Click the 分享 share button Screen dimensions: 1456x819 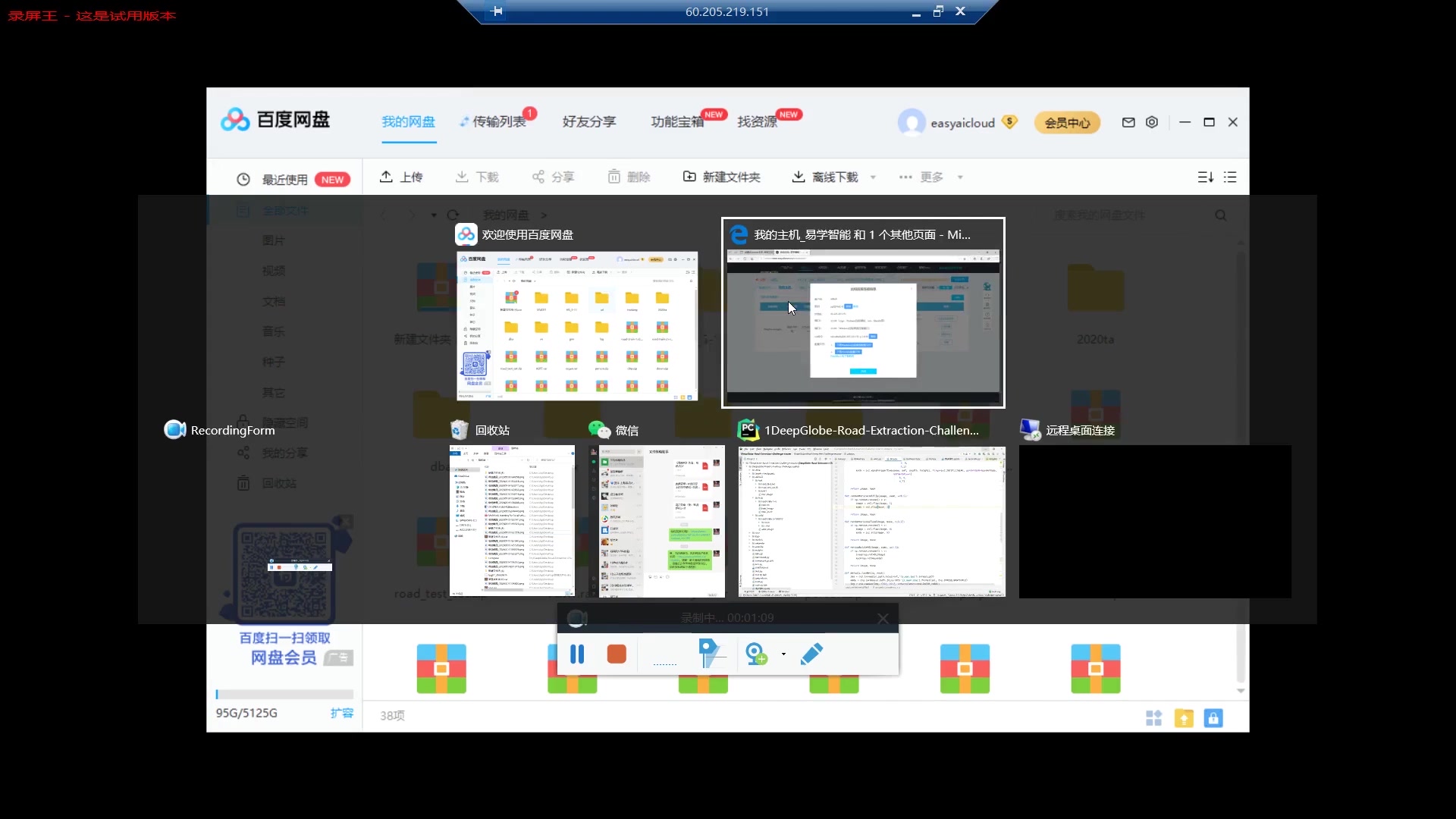pos(553,177)
